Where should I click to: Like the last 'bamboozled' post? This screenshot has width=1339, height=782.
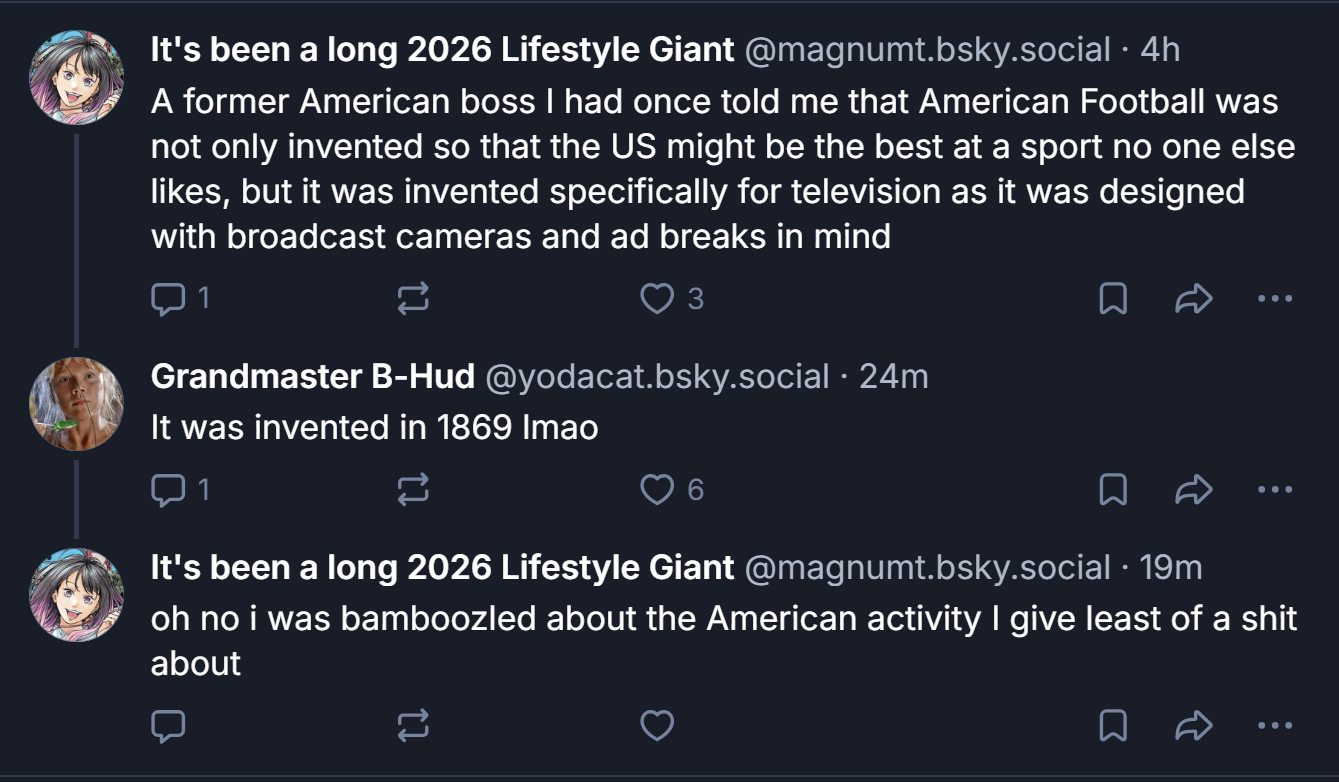(657, 726)
